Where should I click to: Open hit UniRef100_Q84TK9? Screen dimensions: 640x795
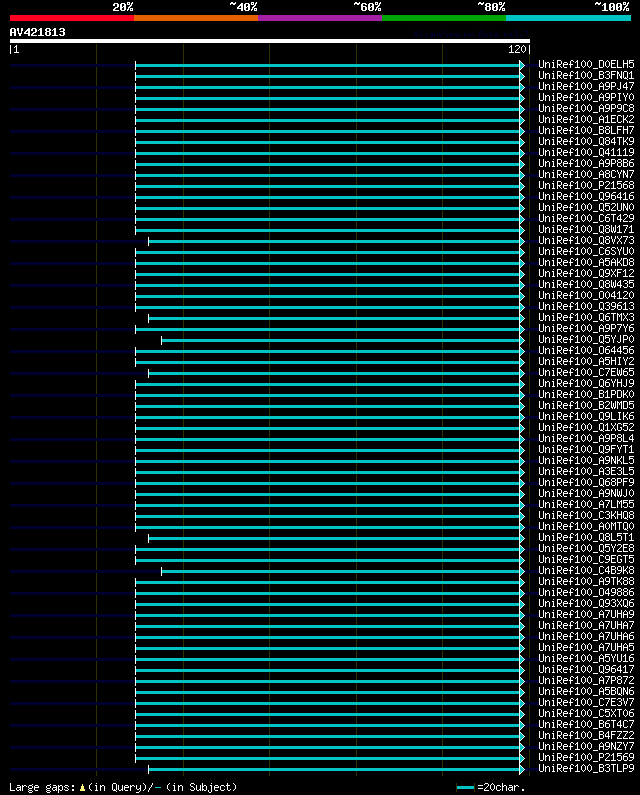[586, 141]
